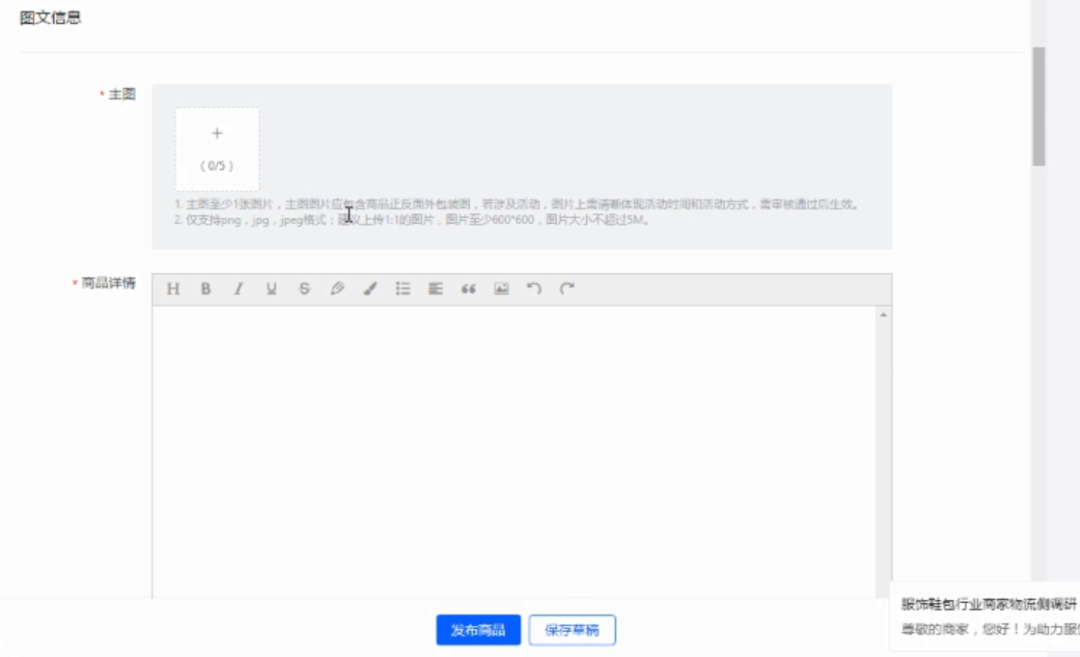Image resolution: width=1080 pixels, height=657 pixels.
Task: Apply italic styling to product detail text
Action: point(238,289)
